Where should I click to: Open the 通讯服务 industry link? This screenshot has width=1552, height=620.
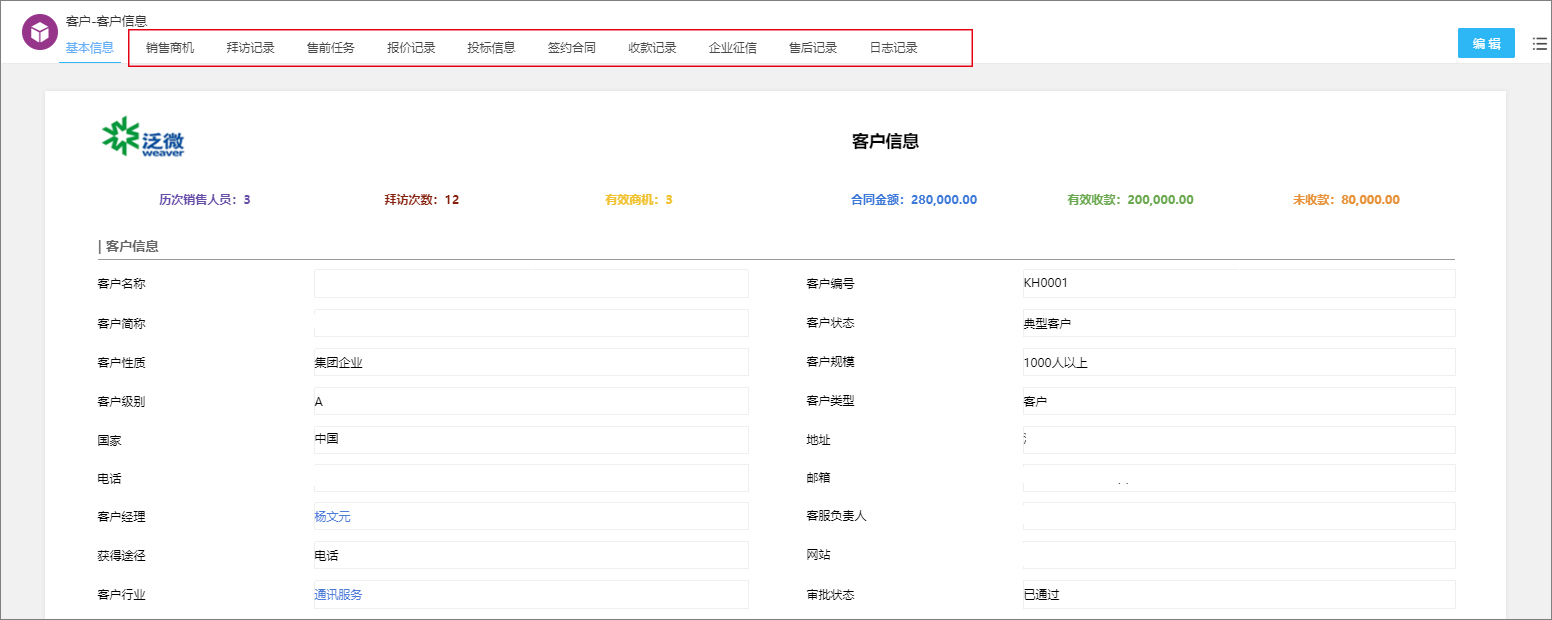click(x=338, y=594)
